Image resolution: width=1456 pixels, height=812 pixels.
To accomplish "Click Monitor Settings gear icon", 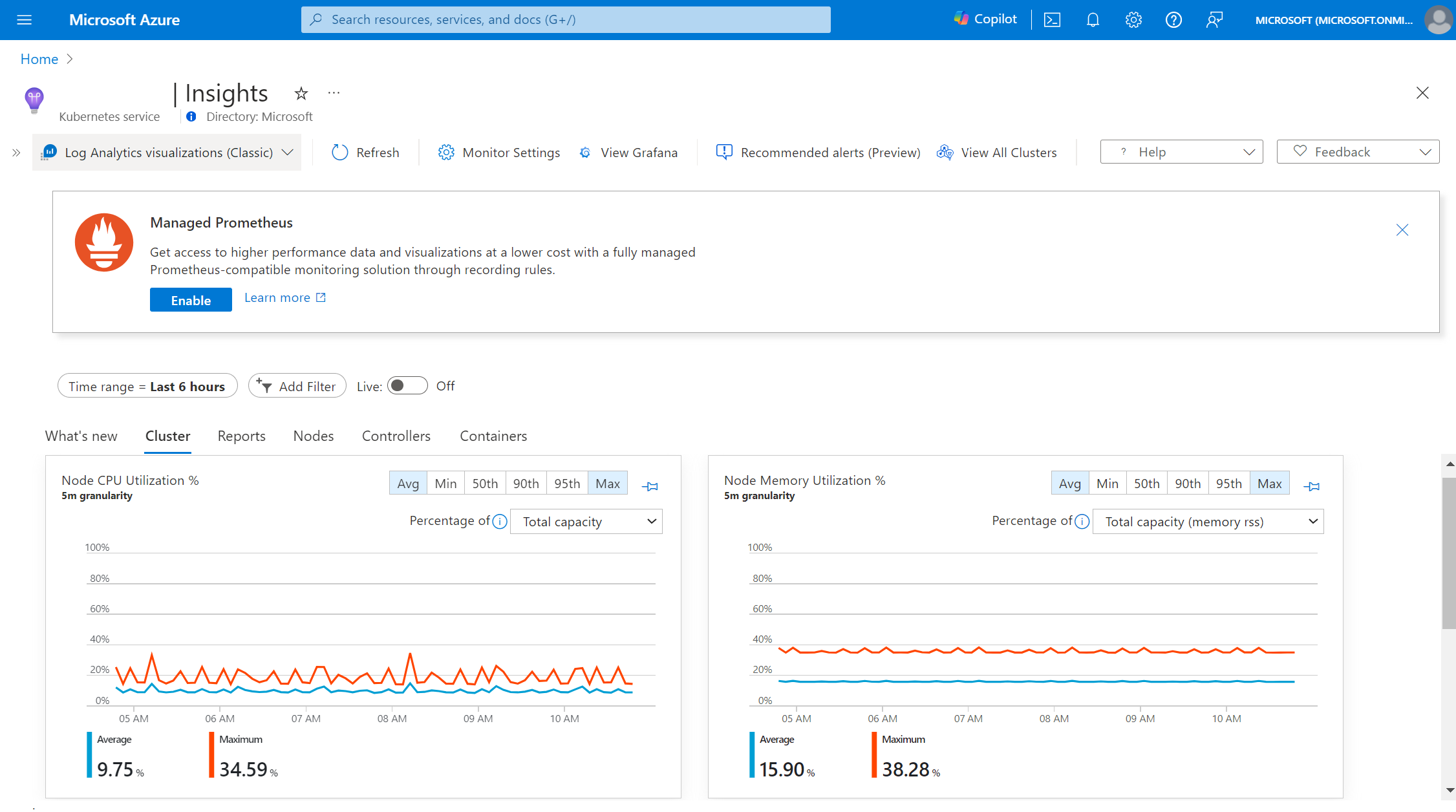I will pos(446,152).
